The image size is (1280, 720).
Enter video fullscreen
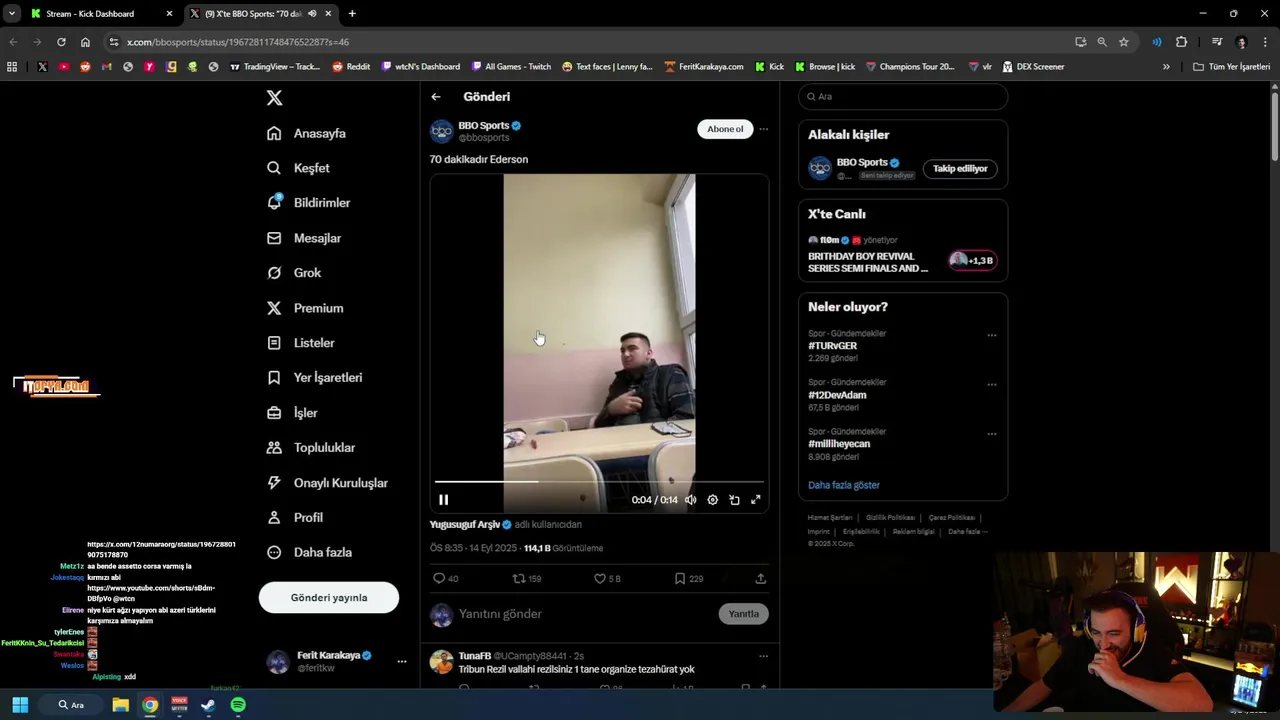[756, 500]
